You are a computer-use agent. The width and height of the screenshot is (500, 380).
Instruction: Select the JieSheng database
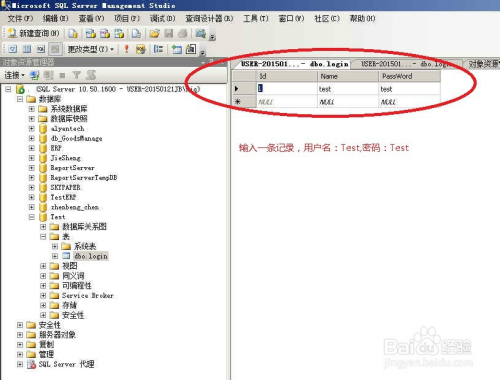click(65, 158)
